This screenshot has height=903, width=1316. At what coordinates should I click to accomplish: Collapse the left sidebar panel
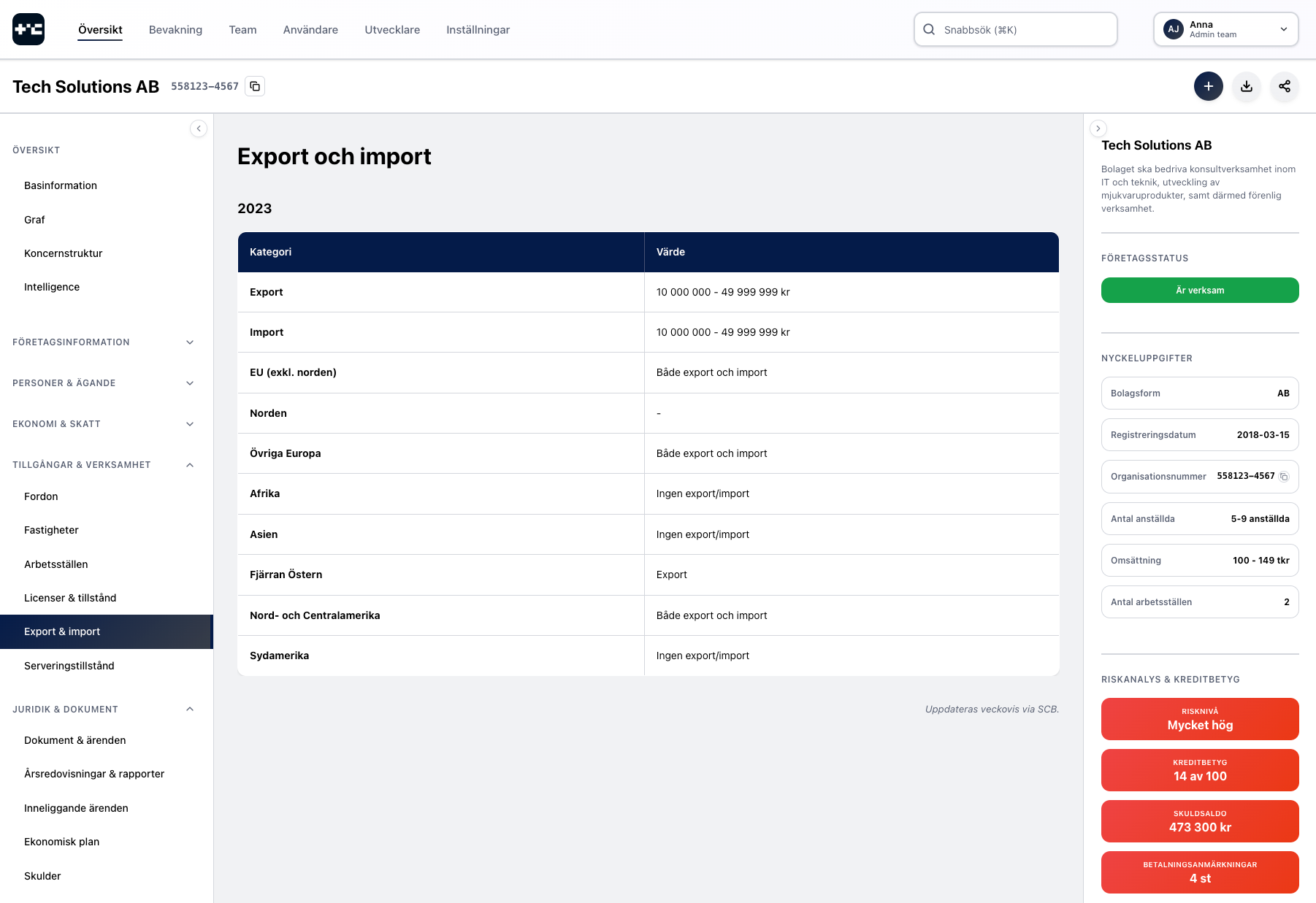click(x=199, y=128)
